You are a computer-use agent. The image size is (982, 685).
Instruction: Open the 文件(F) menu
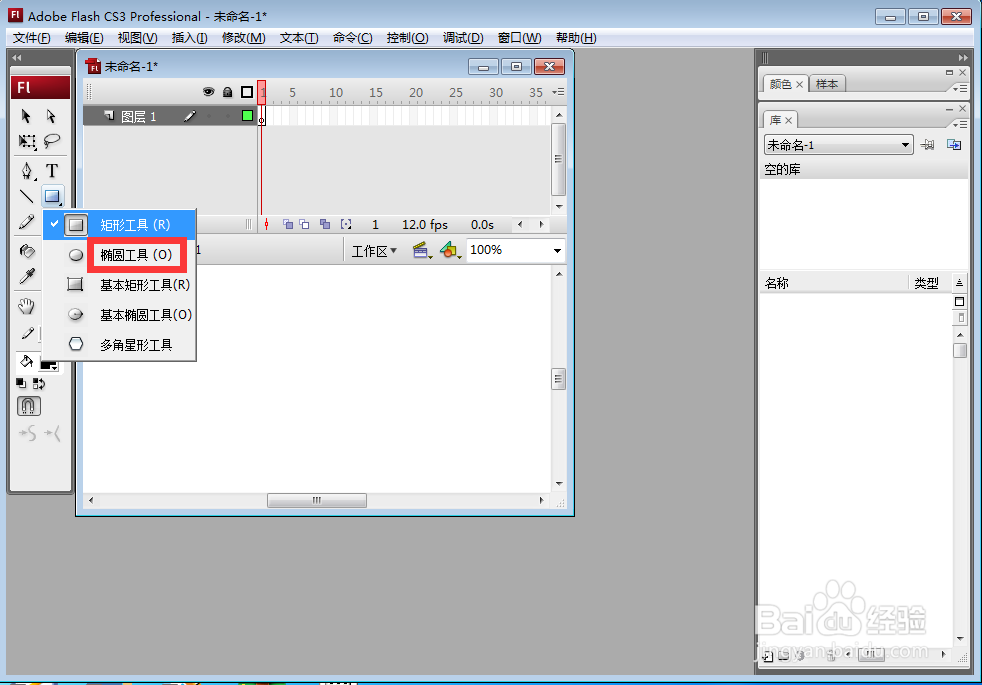pyautogui.click(x=31, y=38)
